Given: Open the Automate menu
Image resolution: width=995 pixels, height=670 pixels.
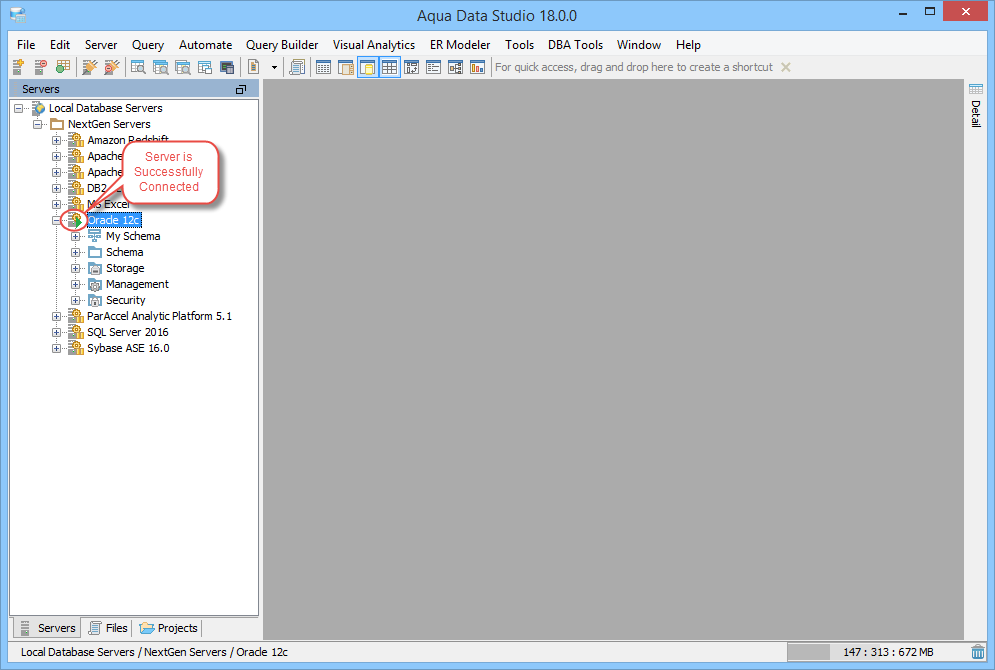Looking at the screenshot, I should tap(206, 45).
